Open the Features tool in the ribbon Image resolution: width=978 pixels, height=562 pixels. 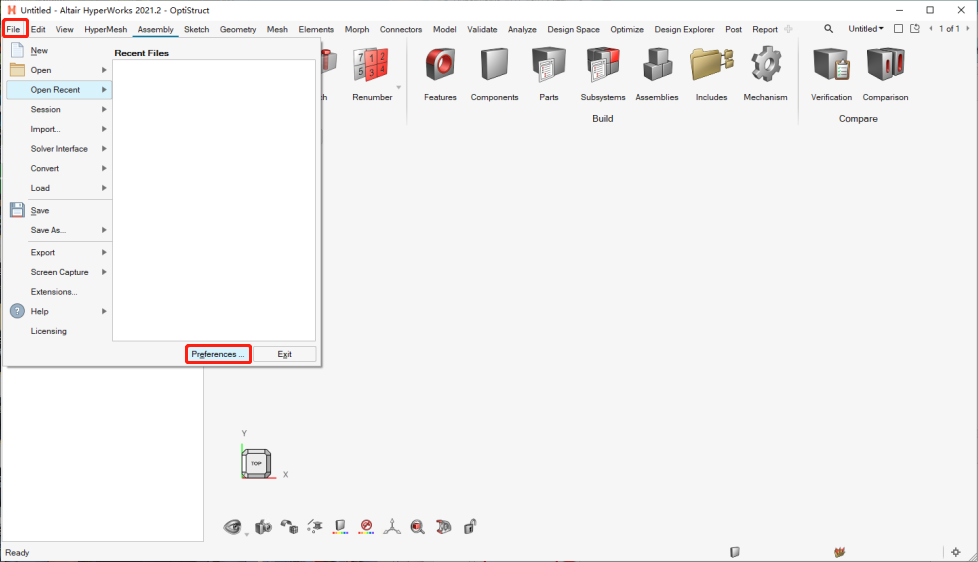[440, 74]
